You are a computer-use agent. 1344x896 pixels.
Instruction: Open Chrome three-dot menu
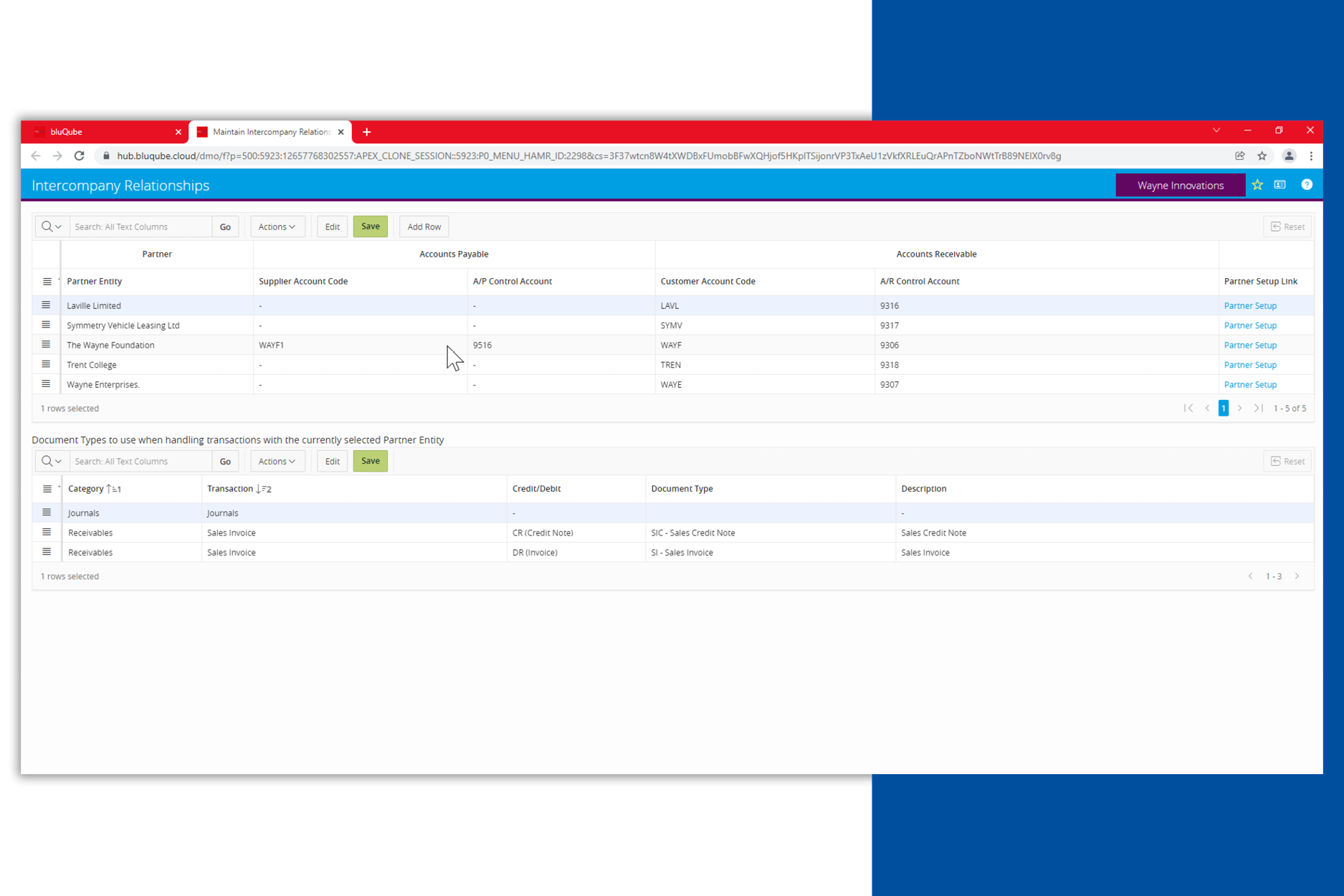tap(1311, 156)
